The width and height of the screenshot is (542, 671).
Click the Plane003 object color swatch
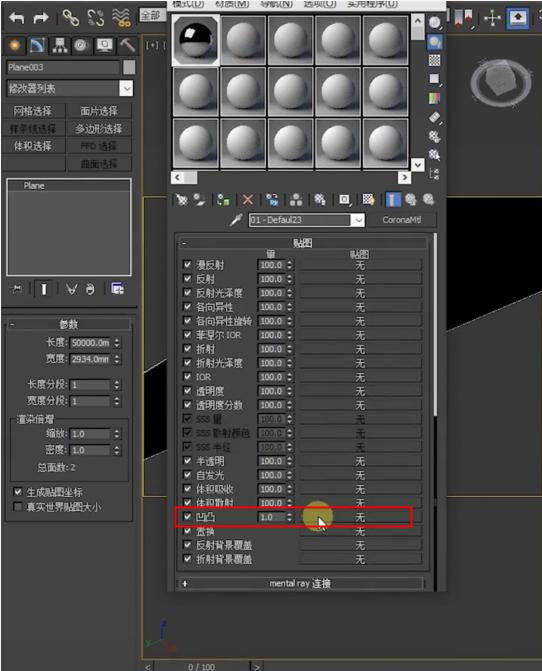129,67
